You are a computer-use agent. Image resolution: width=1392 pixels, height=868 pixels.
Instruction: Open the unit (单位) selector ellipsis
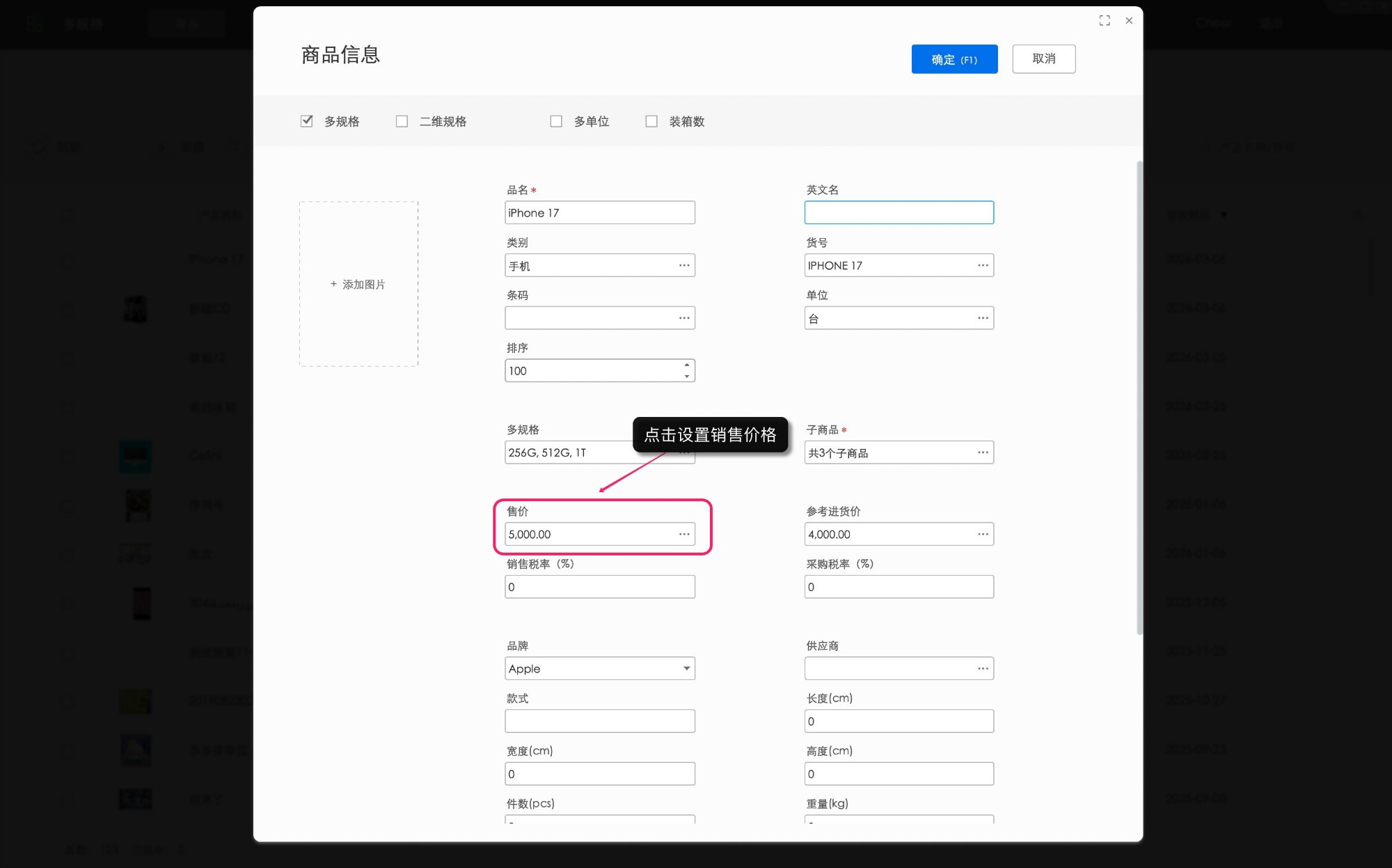983,317
